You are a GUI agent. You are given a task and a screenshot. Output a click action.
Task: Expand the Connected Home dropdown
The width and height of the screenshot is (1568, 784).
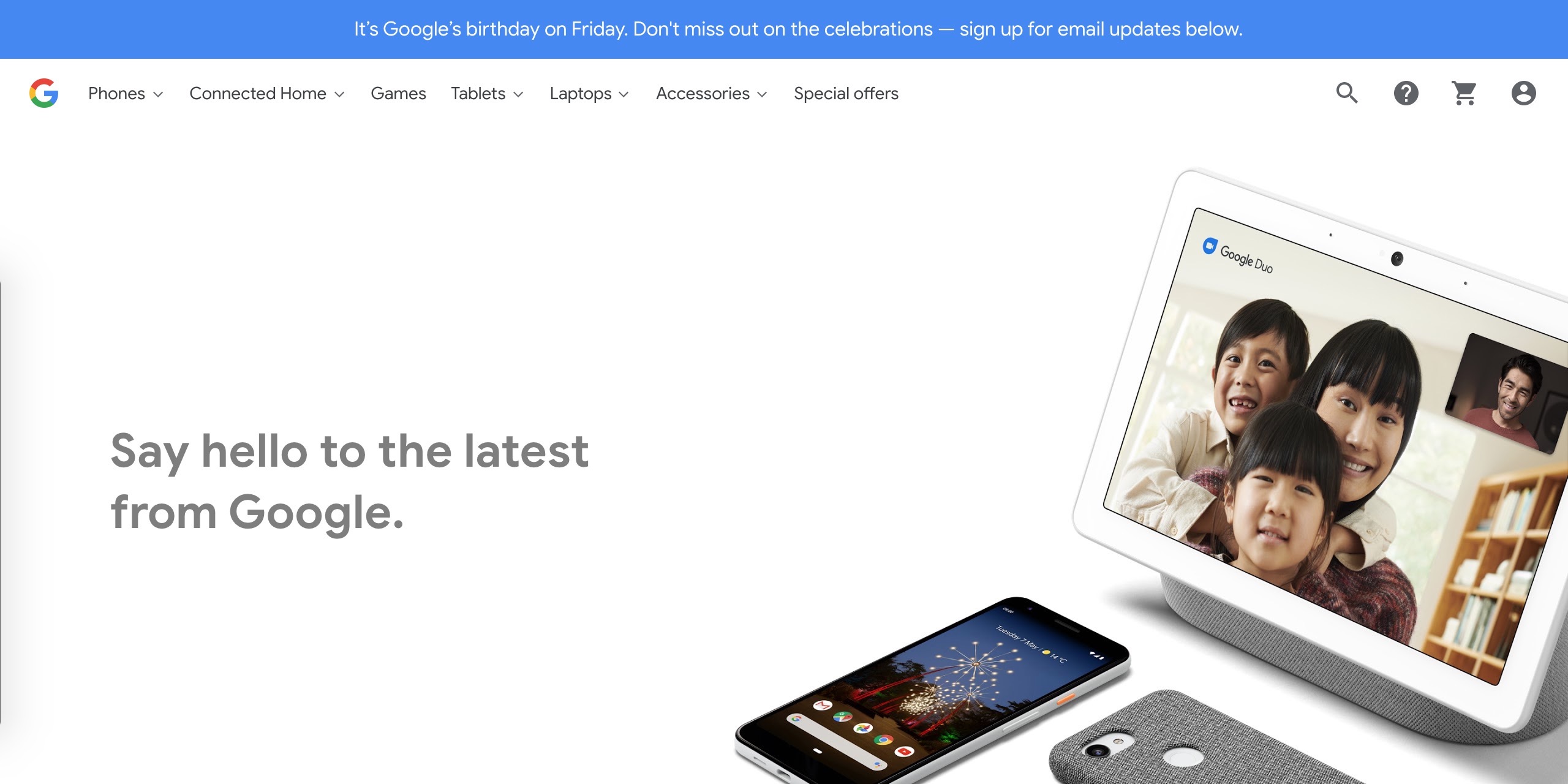click(x=267, y=94)
